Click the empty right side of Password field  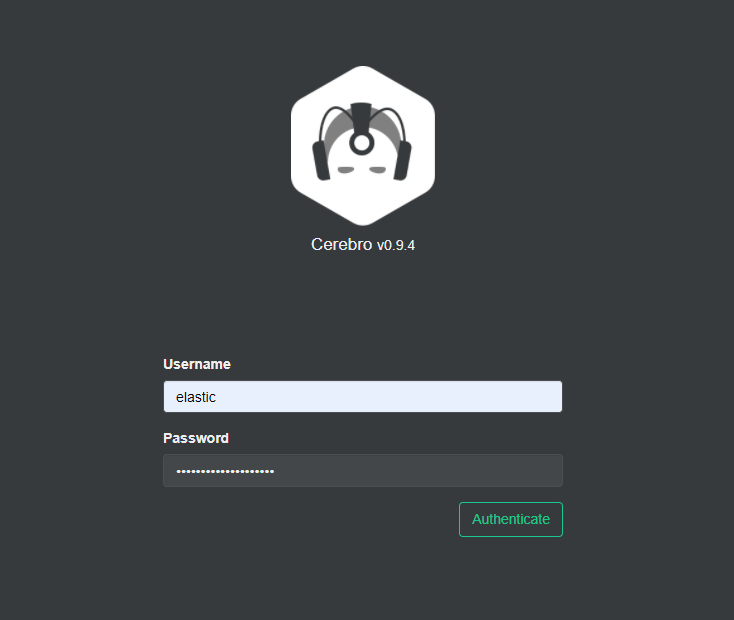pos(421,471)
